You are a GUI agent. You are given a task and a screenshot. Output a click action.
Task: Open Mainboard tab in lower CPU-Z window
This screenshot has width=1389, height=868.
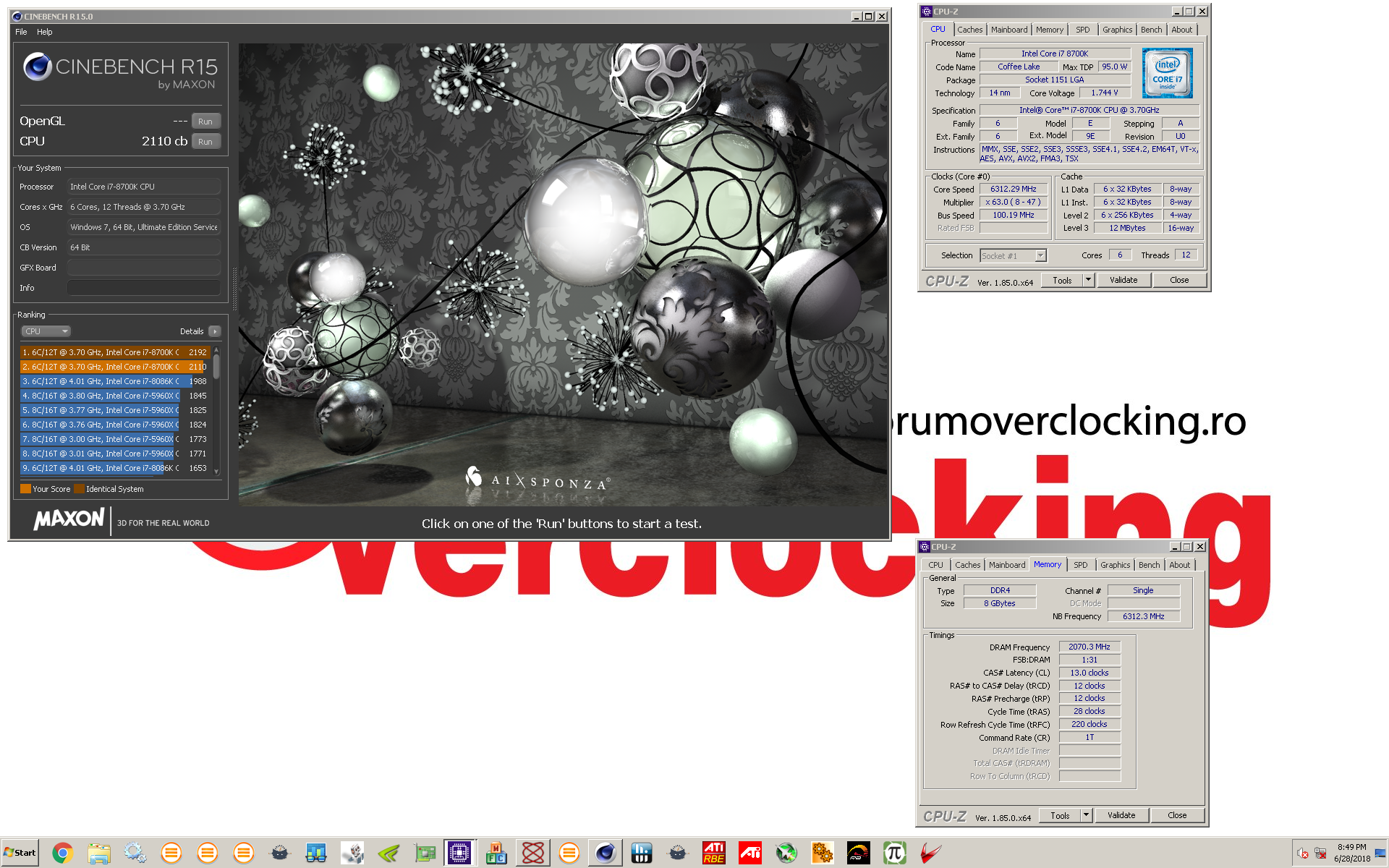click(x=1007, y=565)
